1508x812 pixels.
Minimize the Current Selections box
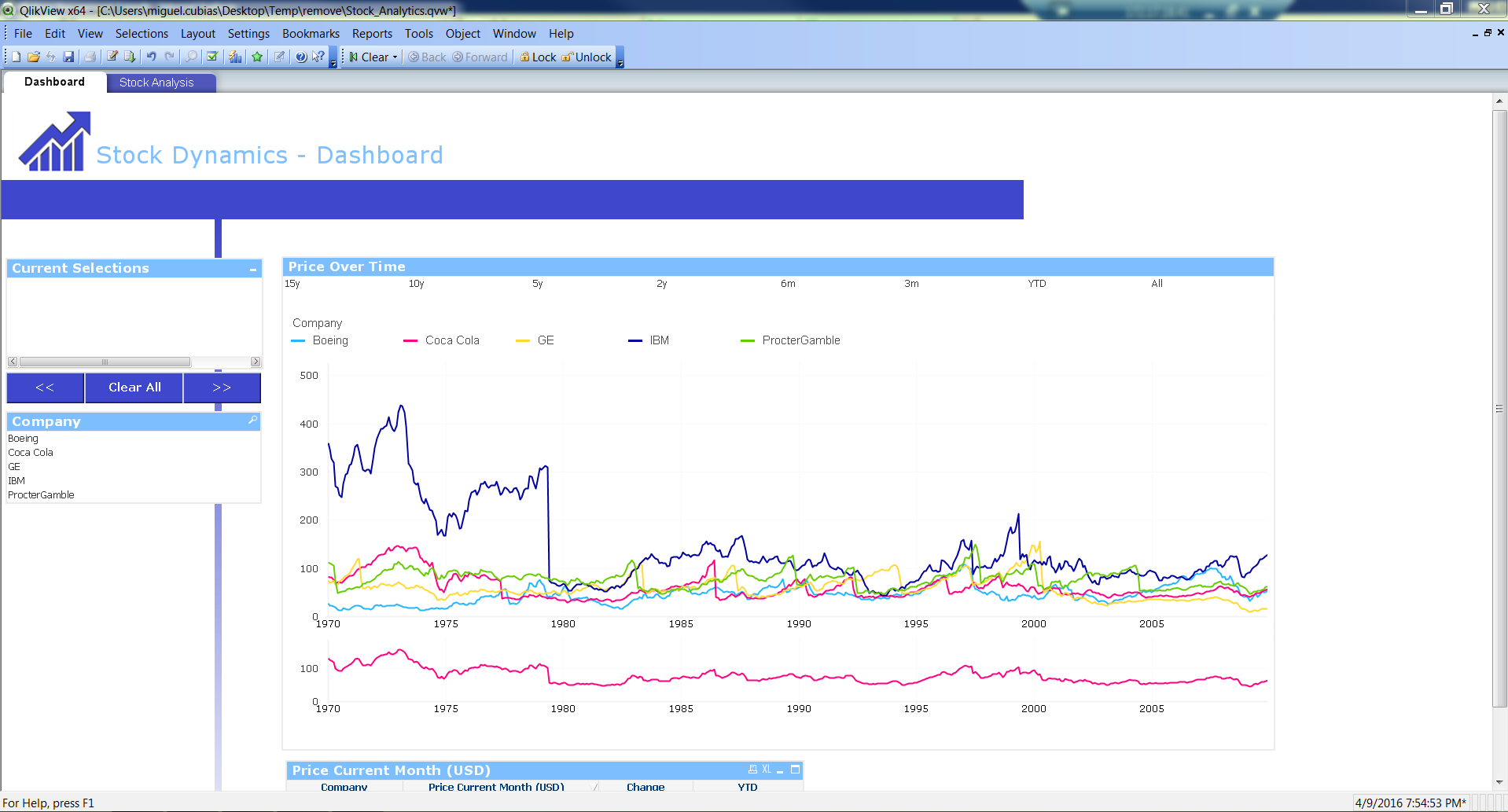tap(253, 269)
